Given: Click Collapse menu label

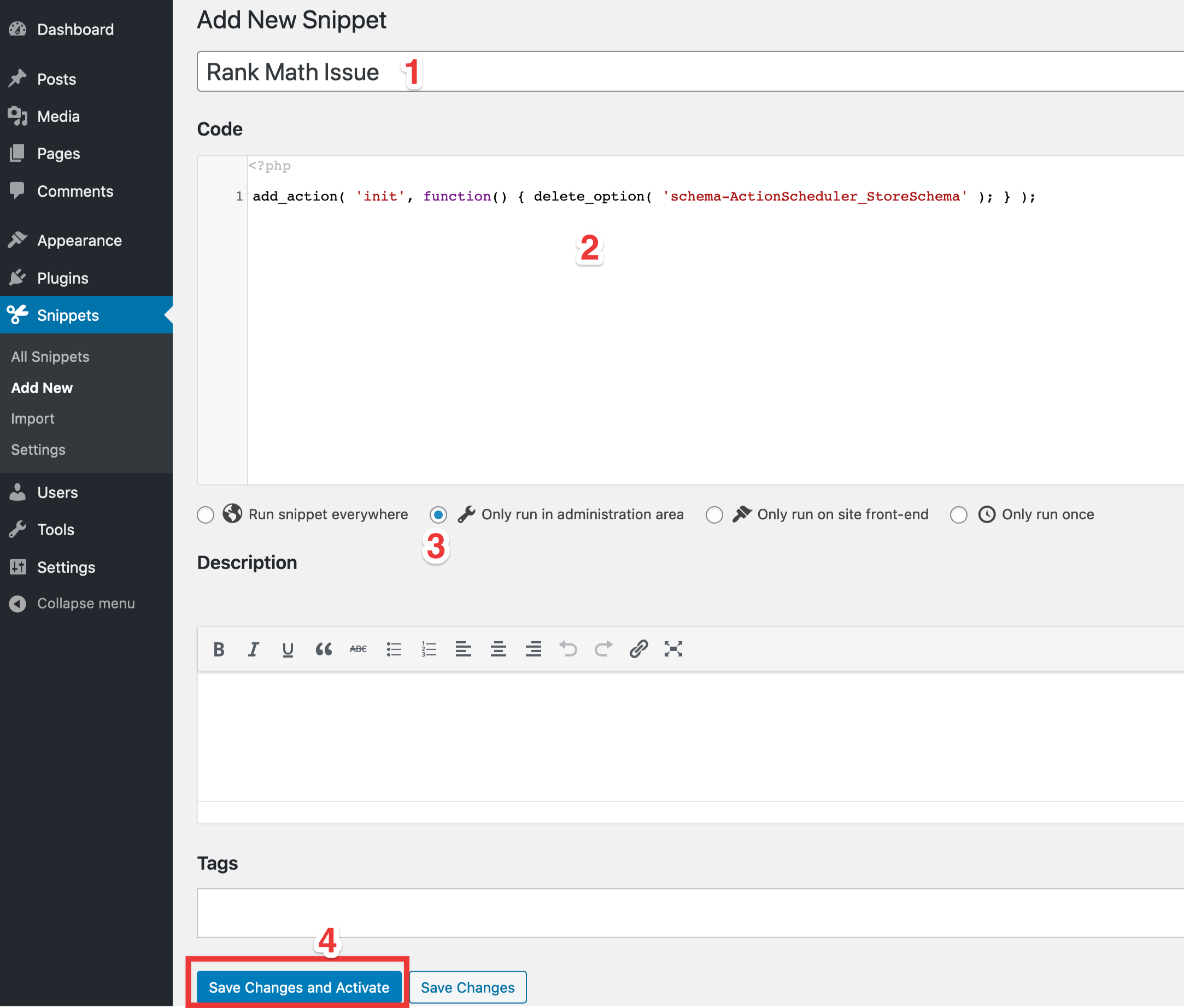Looking at the screenshot, I should (86, 603).
